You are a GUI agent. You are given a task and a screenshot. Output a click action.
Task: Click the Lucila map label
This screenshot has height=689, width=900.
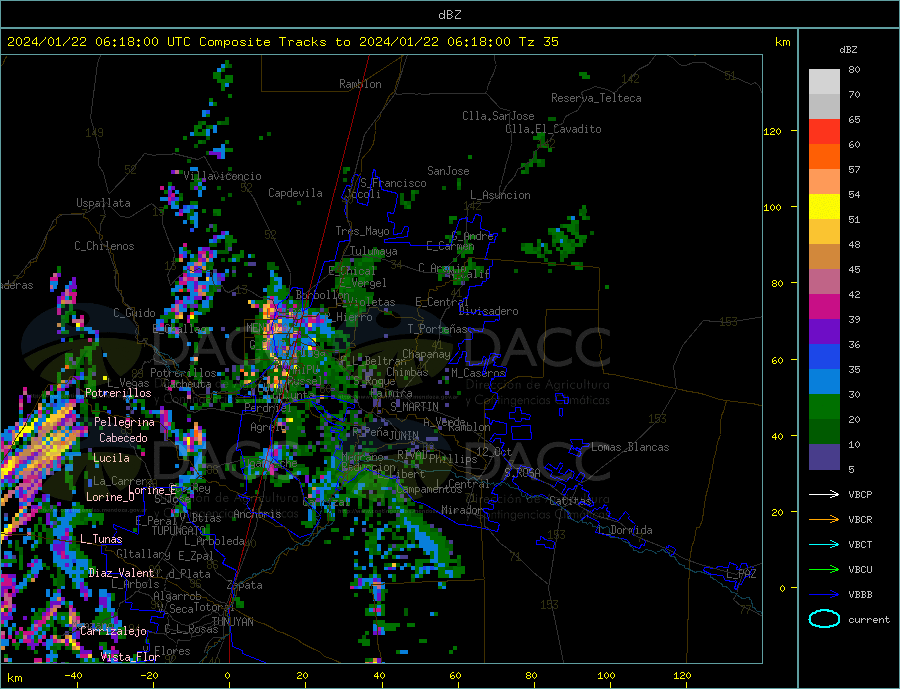[x=111, y=458]
